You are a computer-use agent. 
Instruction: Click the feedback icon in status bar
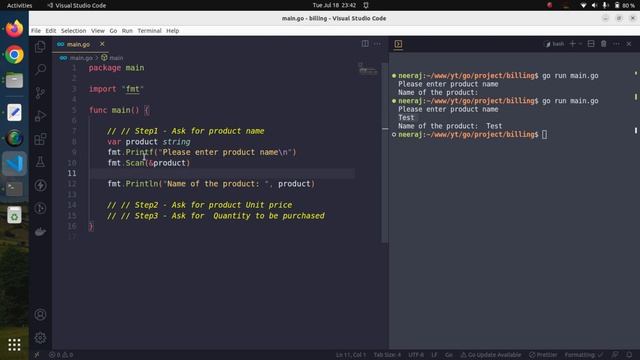tap(615, 355)
